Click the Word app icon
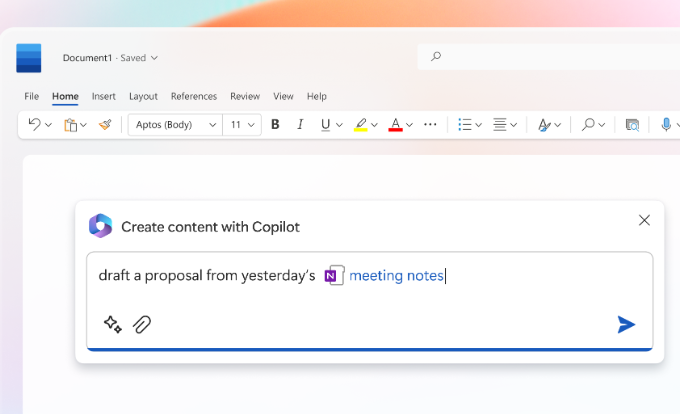The image size is (680, 414). coord(29,58)
